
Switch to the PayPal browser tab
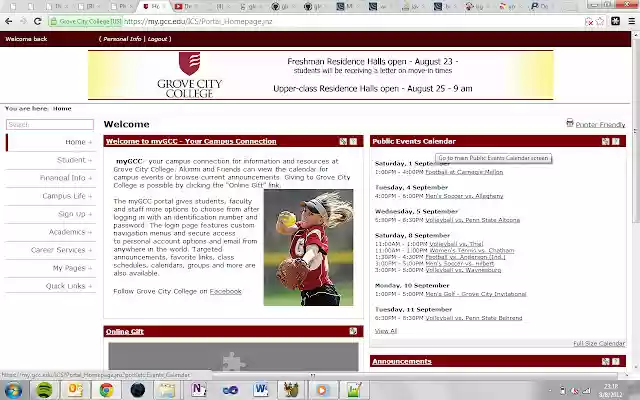544,7
